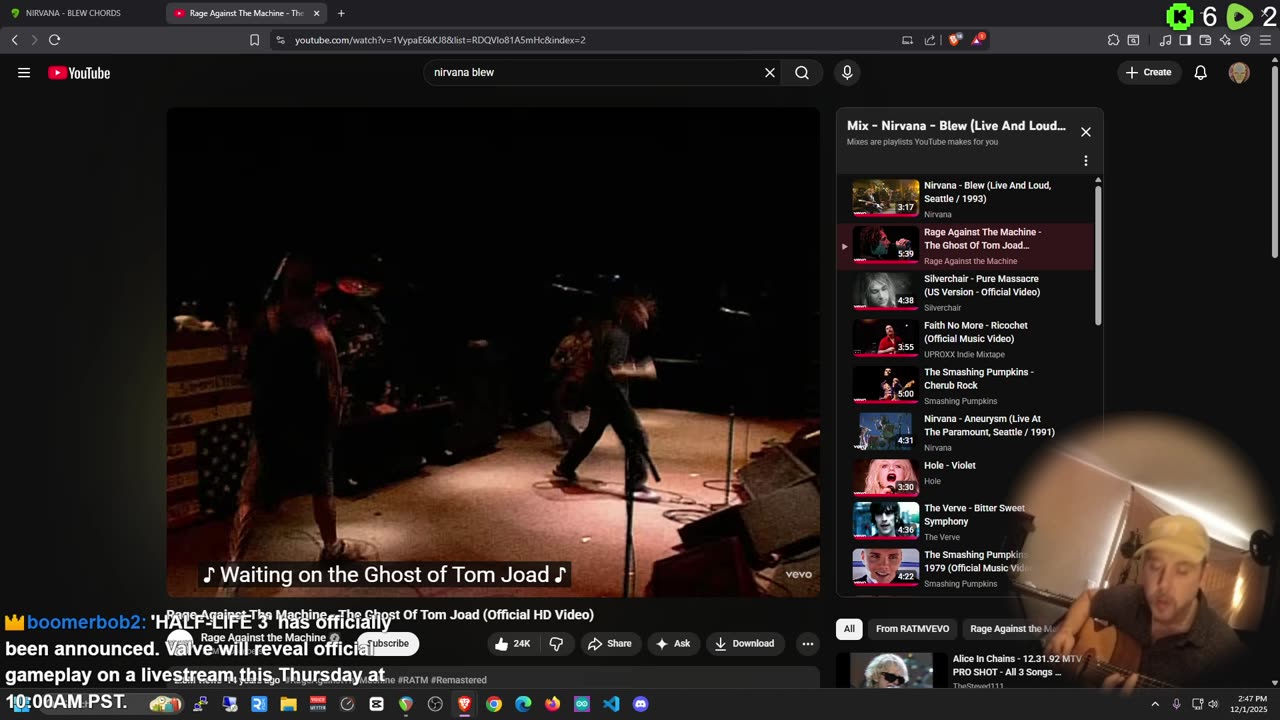Go back to the previous page

[14, 40]
